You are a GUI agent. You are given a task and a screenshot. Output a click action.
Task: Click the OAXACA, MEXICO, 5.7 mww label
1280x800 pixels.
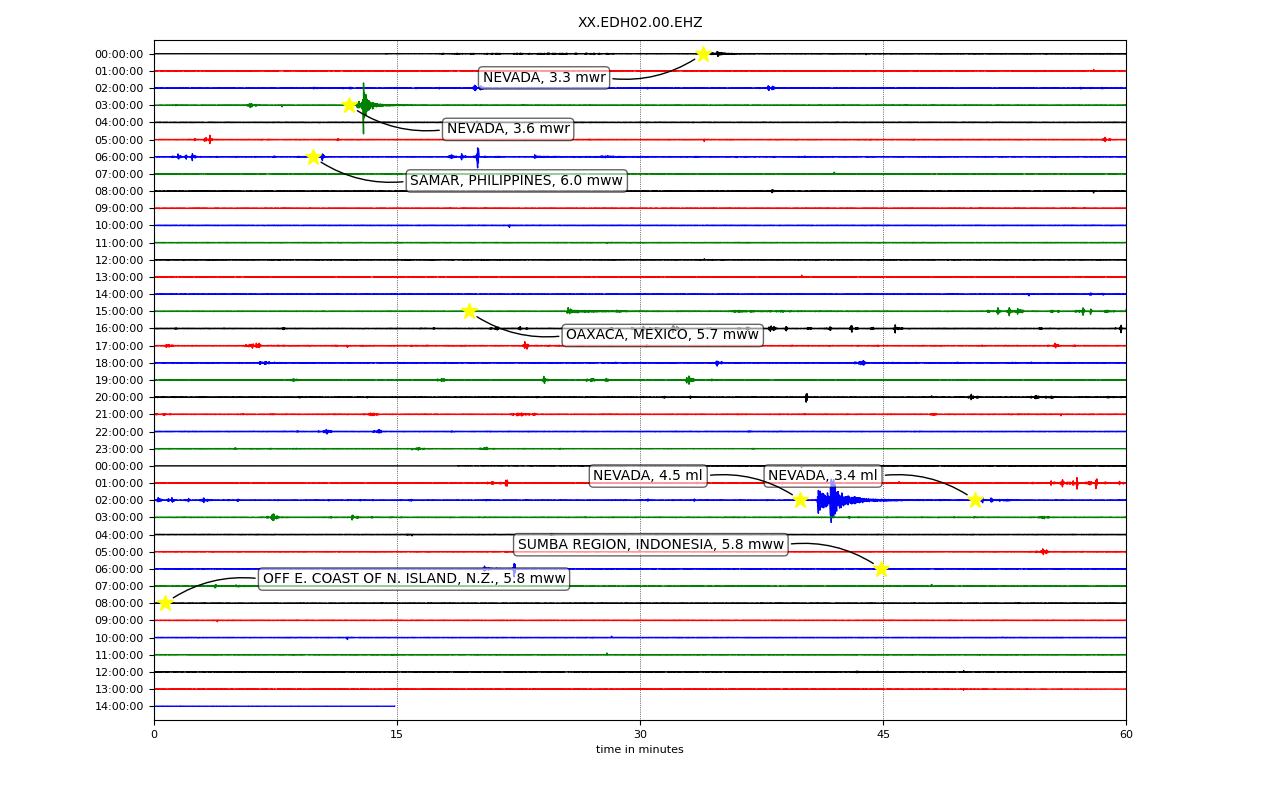point(662,335)
